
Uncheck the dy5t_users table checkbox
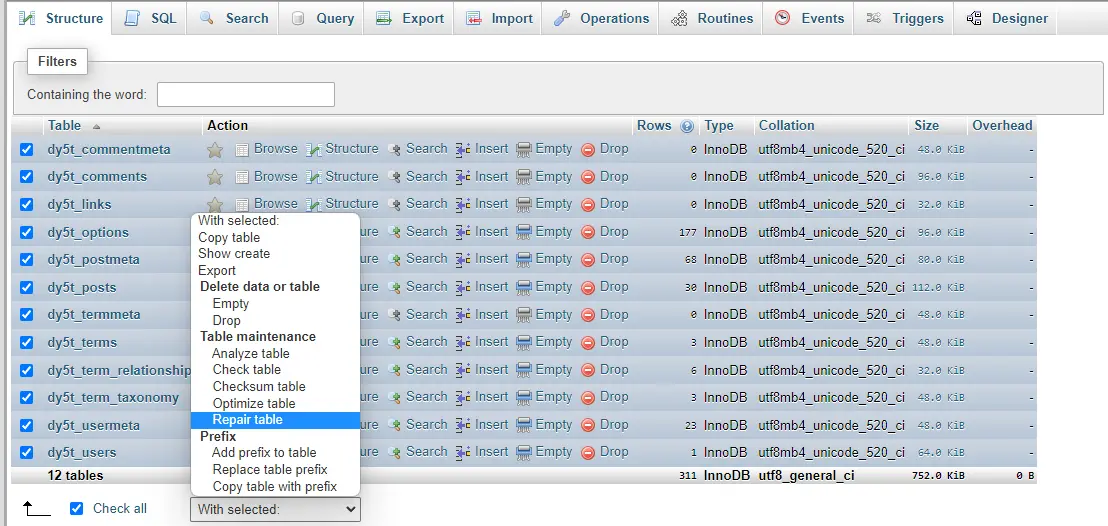coord(27,452)
